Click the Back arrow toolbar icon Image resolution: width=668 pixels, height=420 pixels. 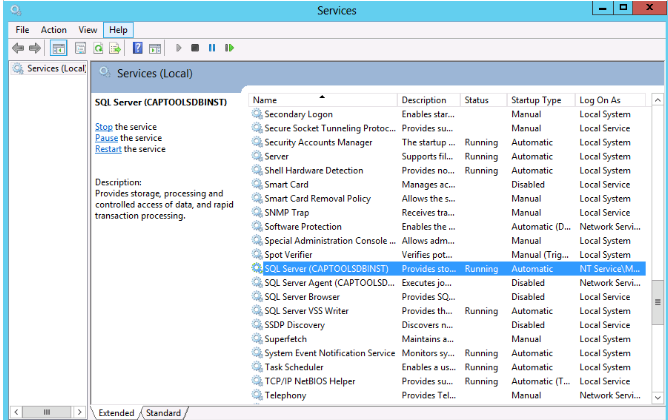[18, 48]
